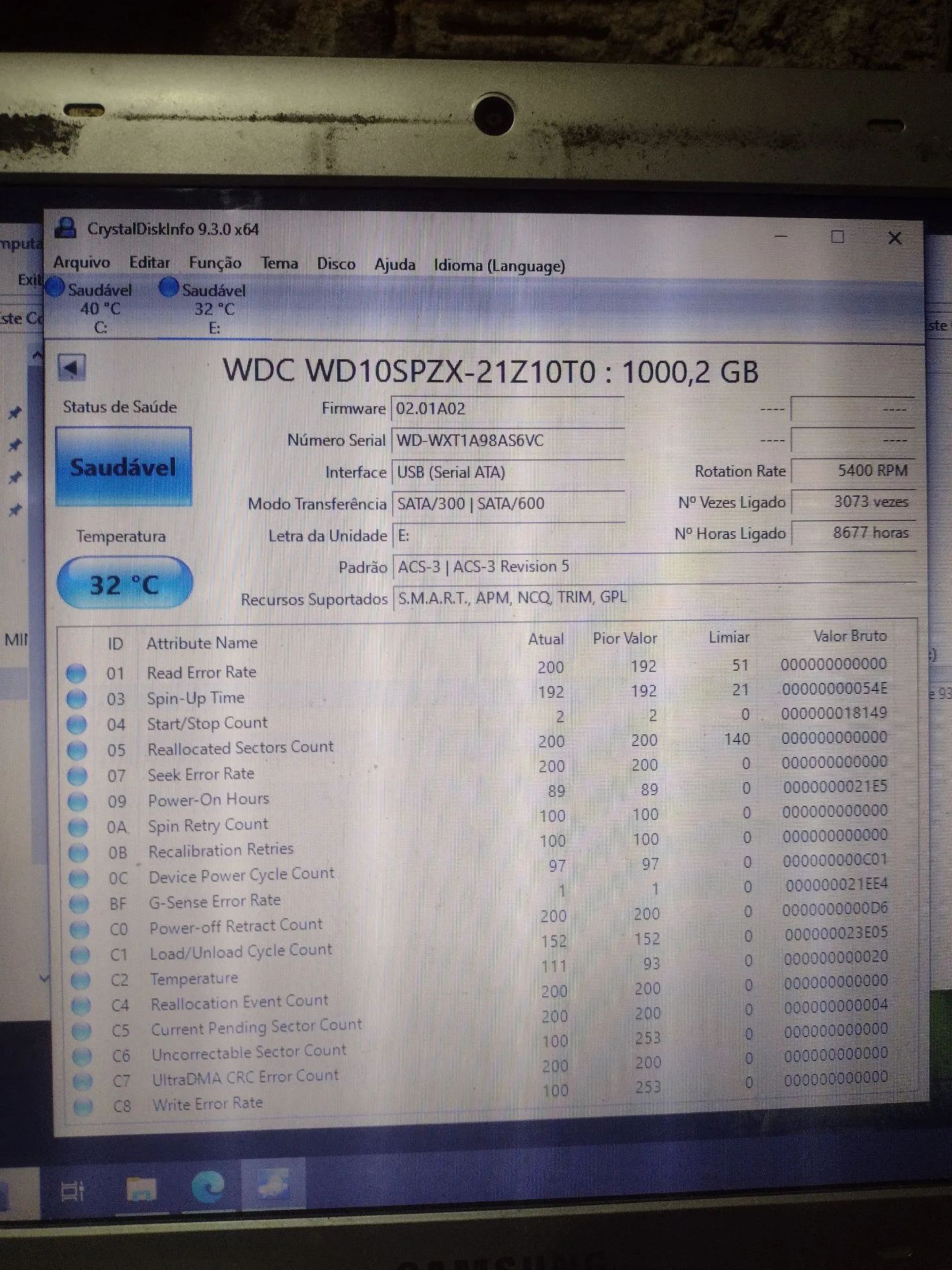Click the status dot for Current Pending Sector Count

[x=82, y=1031]
